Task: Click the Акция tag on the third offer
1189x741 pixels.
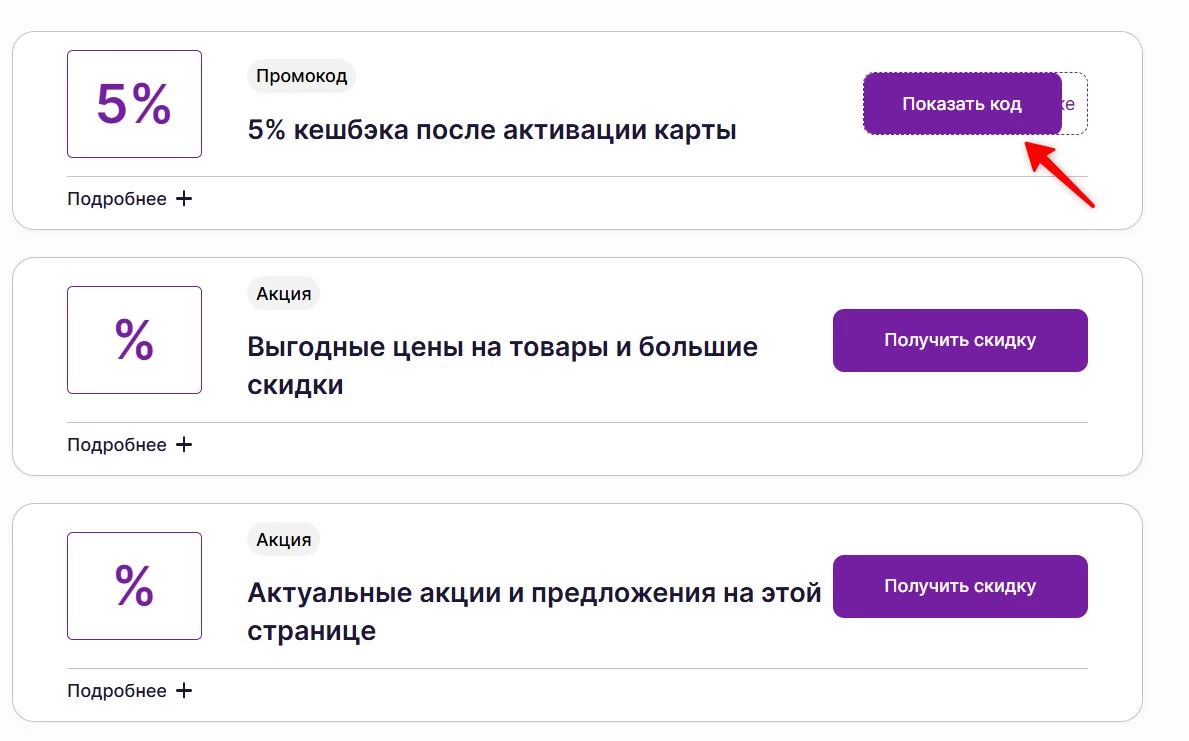Action: pos(282,539)
